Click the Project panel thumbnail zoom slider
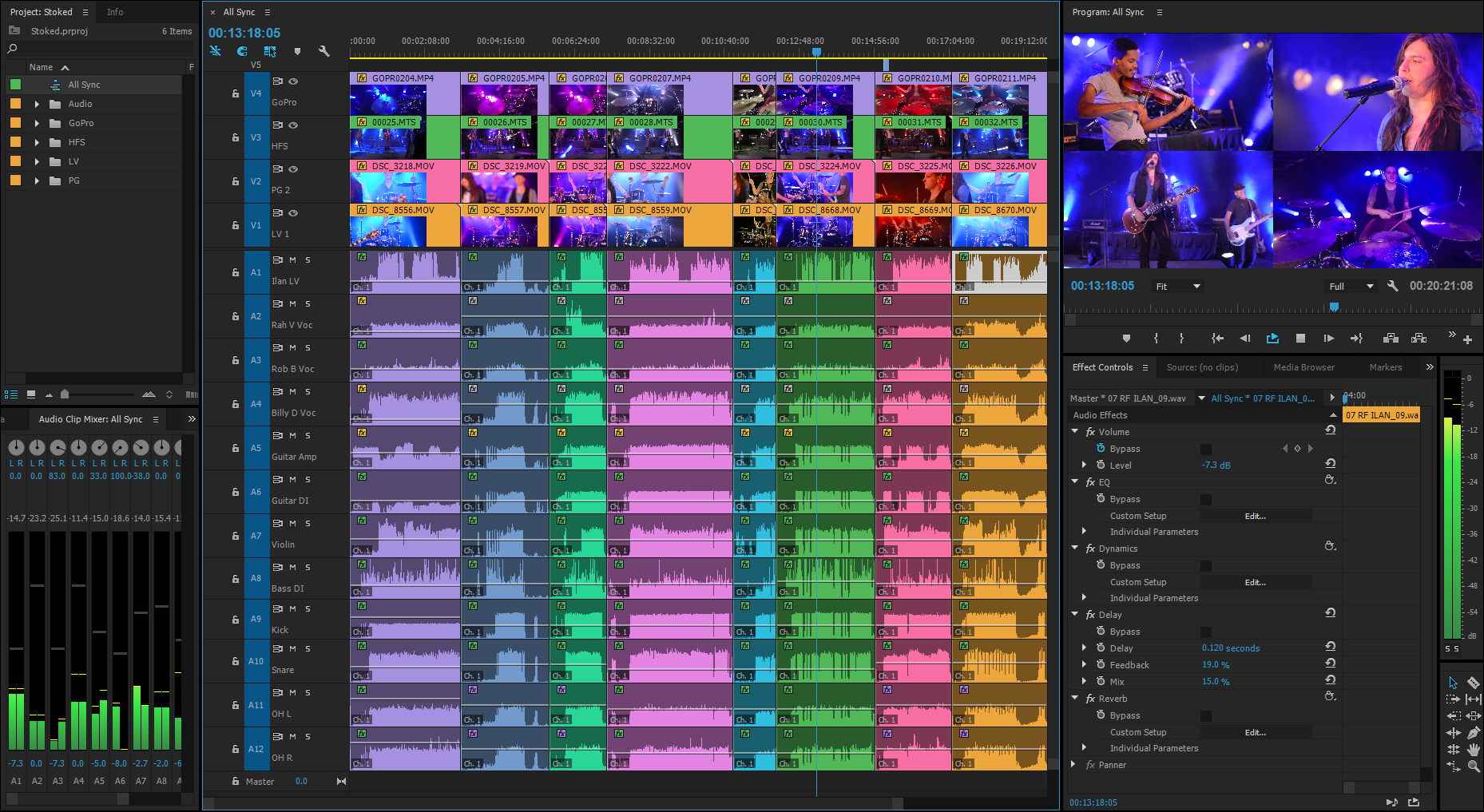This screenshot has height=812, width=1484. (65, 394)
